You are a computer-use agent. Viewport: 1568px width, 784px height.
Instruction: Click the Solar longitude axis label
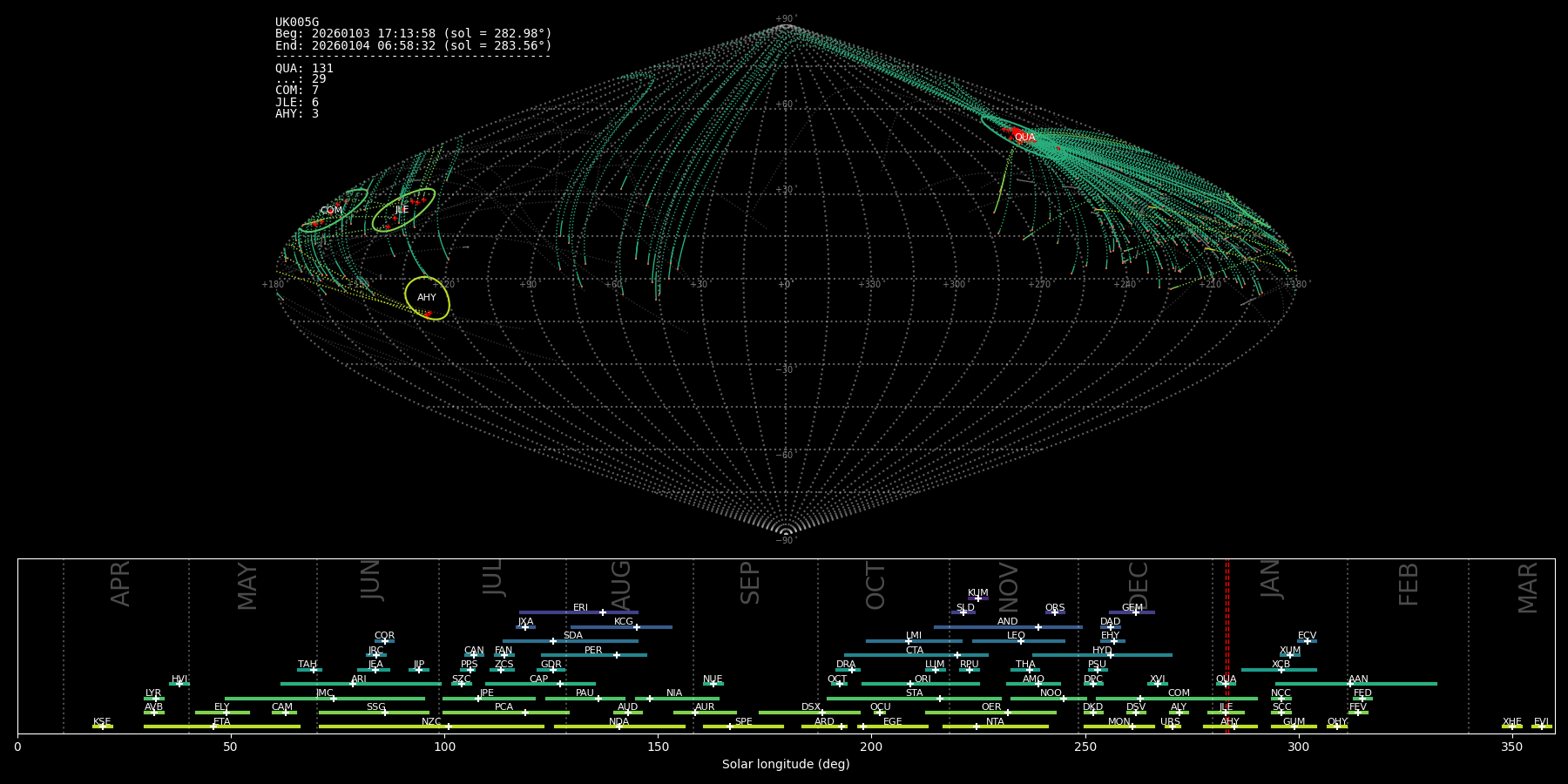[786, 765]
